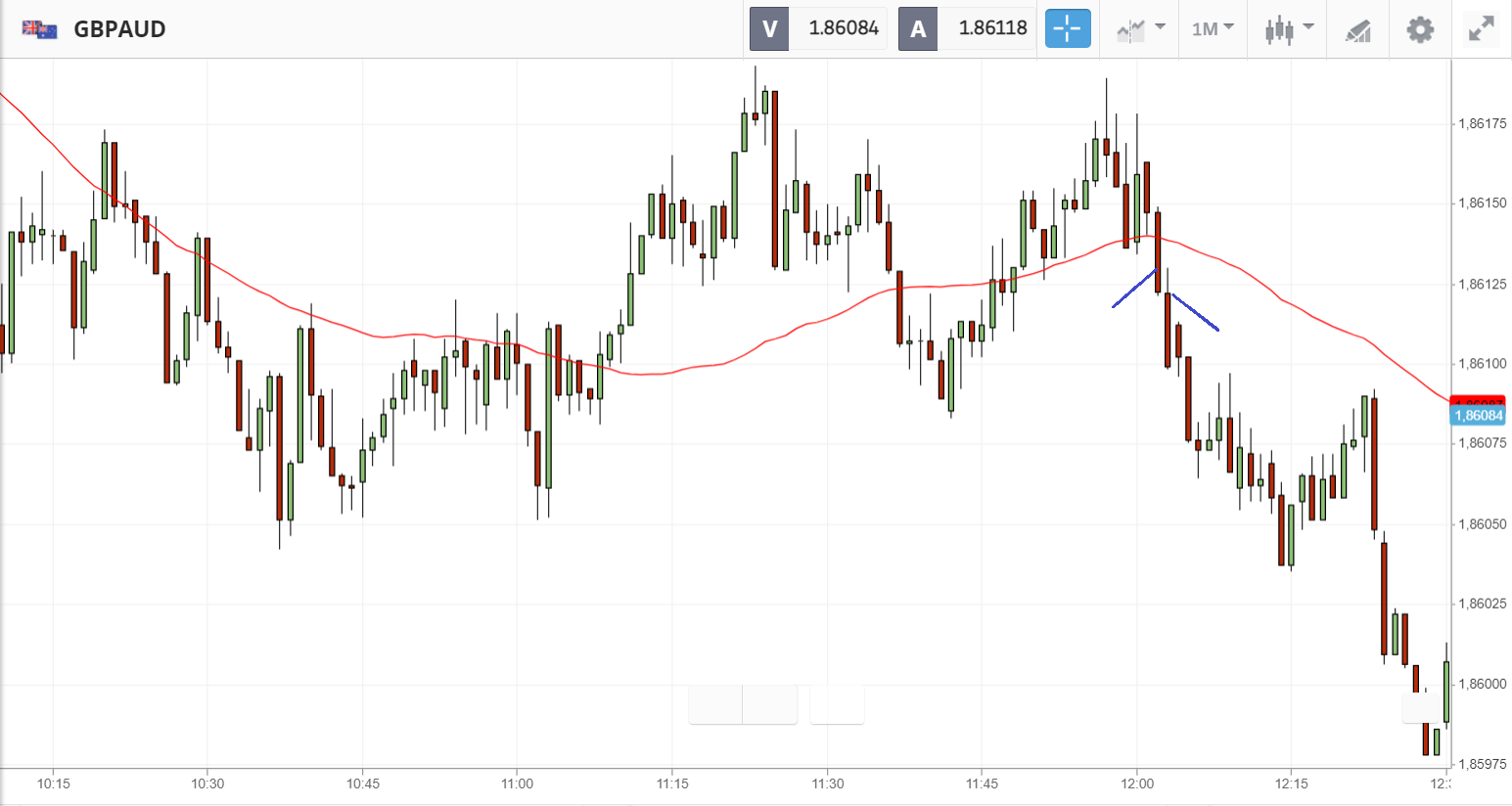Click the 1,86100 label on price axis
This screenshot has height=806, width=1512.
point(1482,364)
